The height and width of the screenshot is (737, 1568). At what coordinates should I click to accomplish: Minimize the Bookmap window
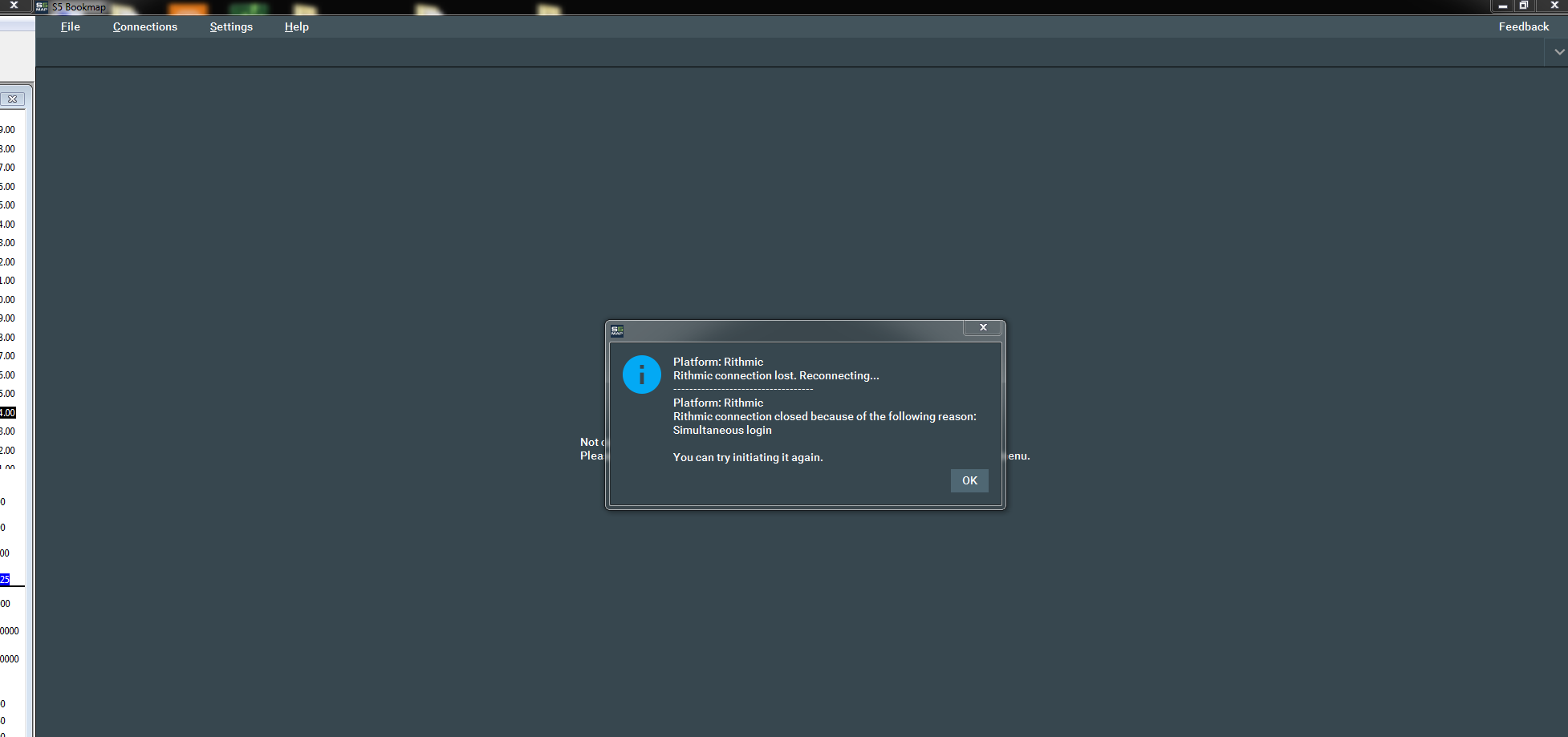click(x=1502, y=6)
